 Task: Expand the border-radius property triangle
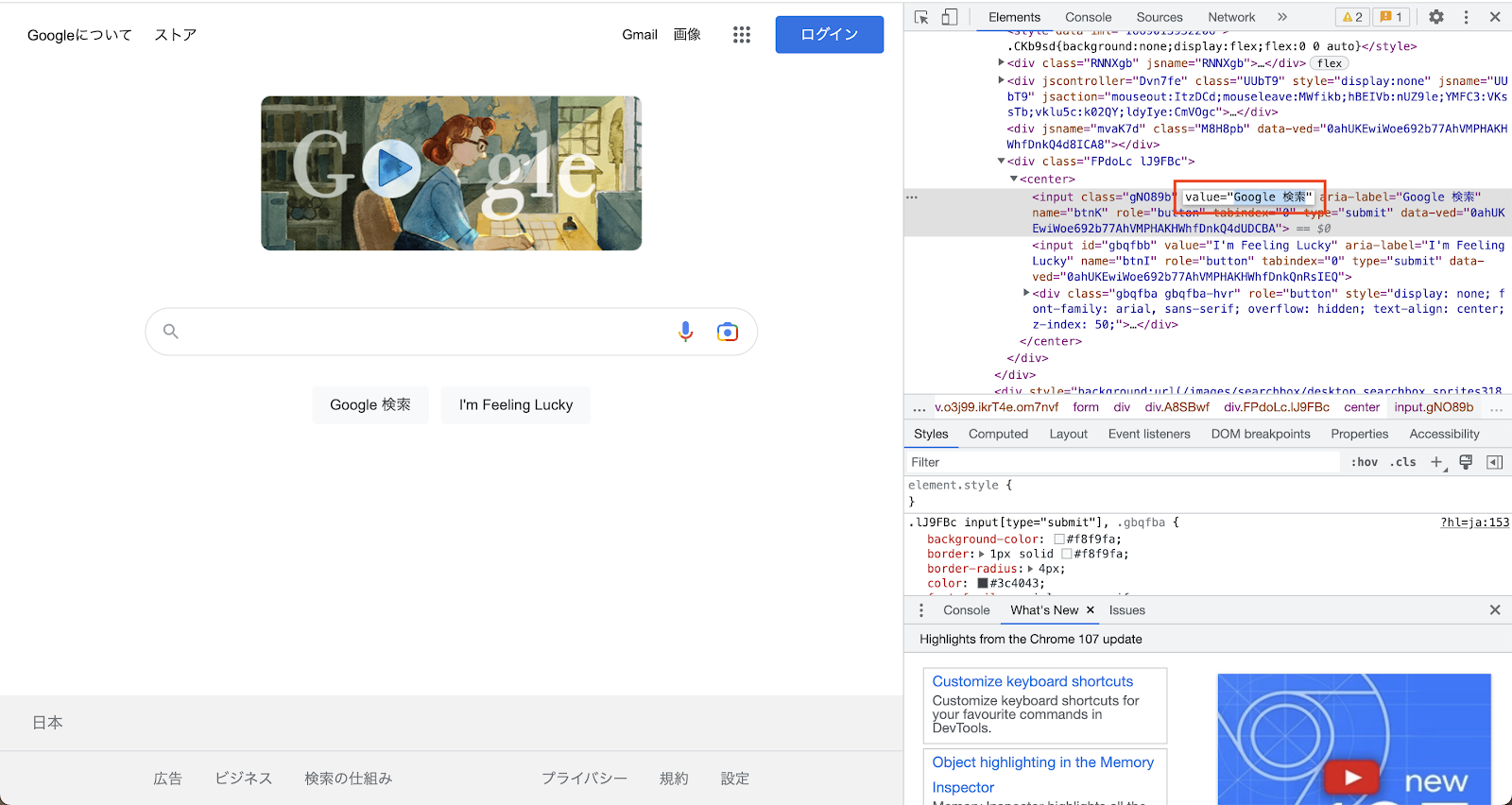coord(1031,569)
